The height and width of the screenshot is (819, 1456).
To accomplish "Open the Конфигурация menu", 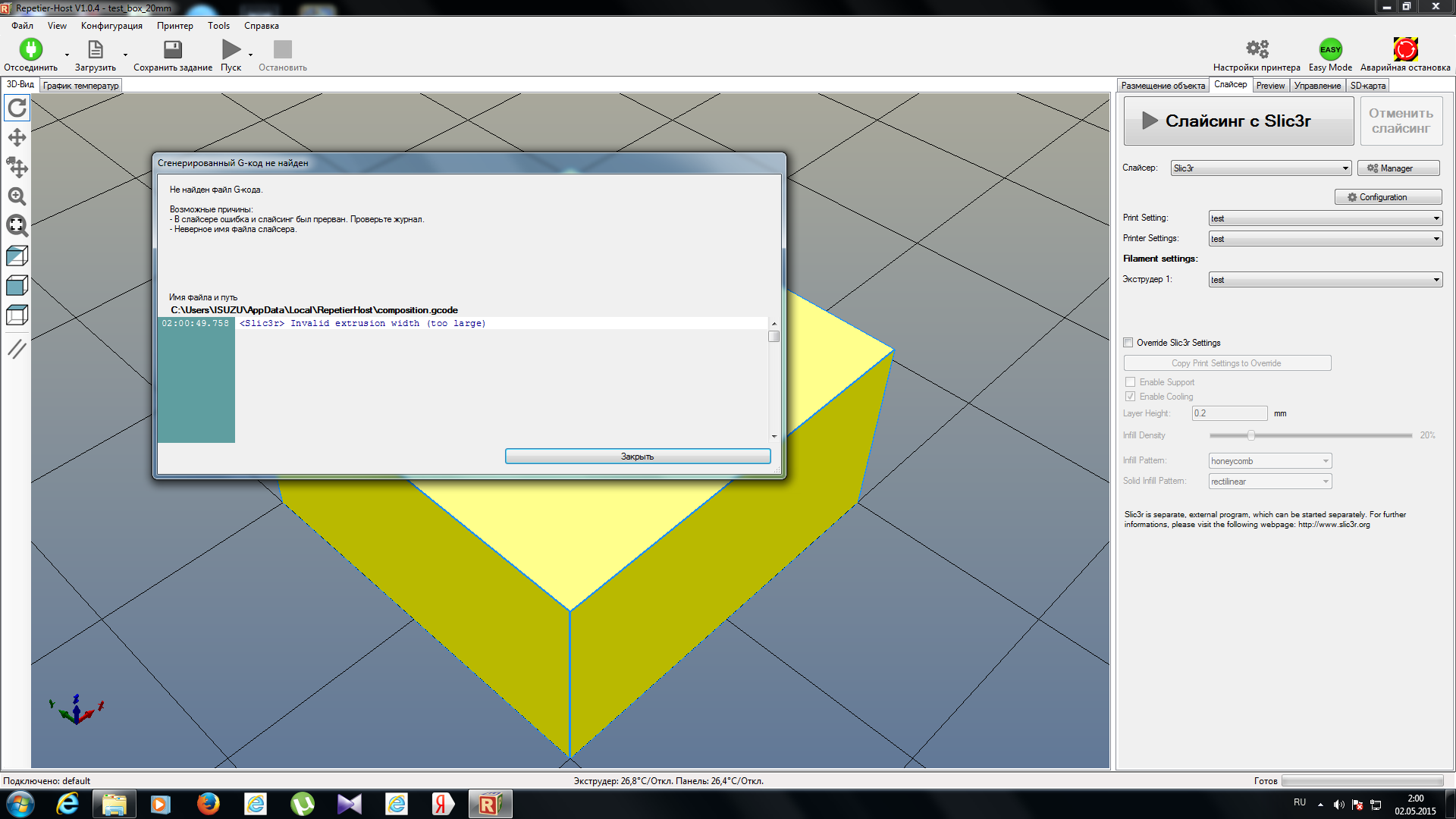I will point(111,26).
